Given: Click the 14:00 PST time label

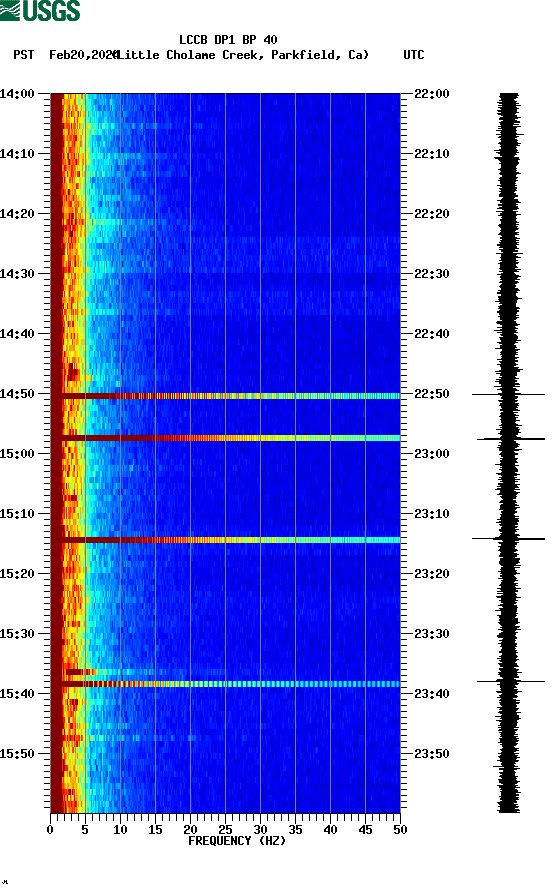Looking at the screenshot, I should 17,93.
